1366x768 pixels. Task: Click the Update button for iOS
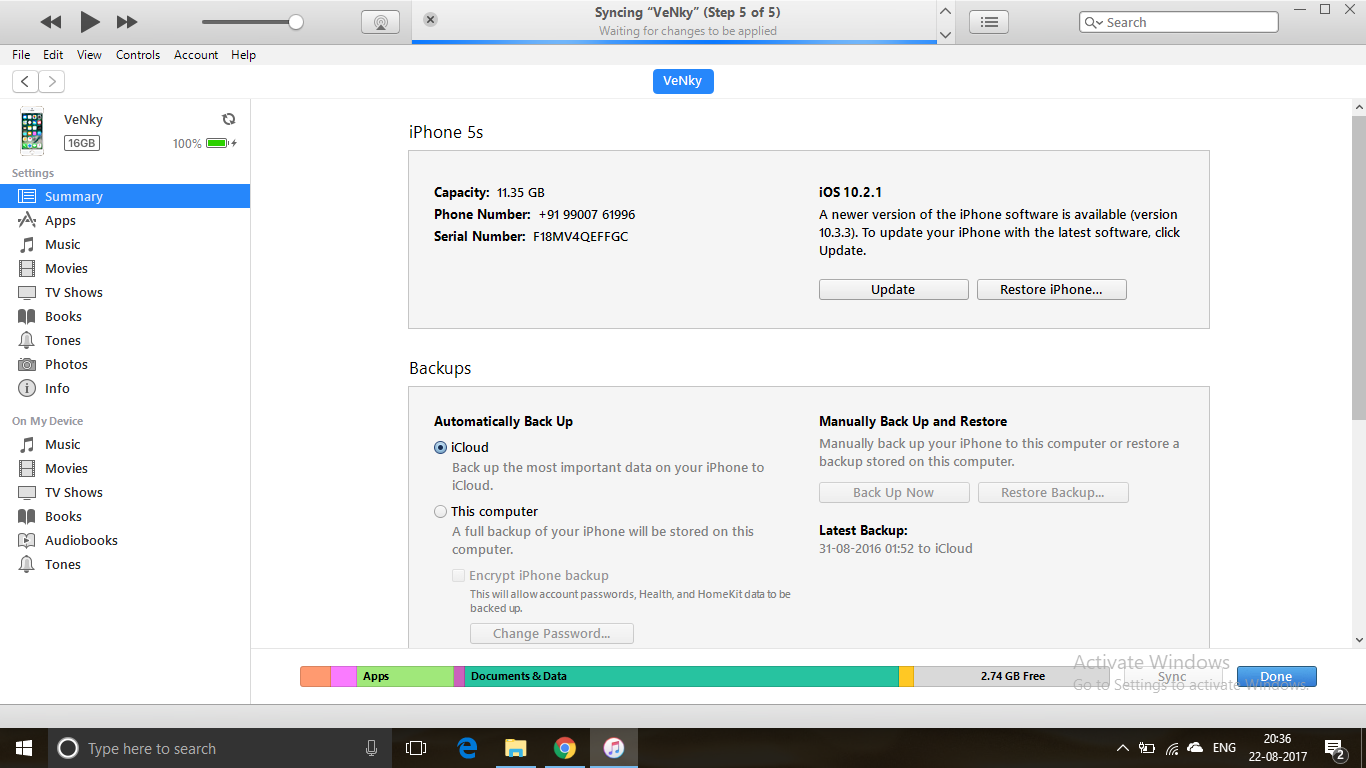tap(893, 289)
